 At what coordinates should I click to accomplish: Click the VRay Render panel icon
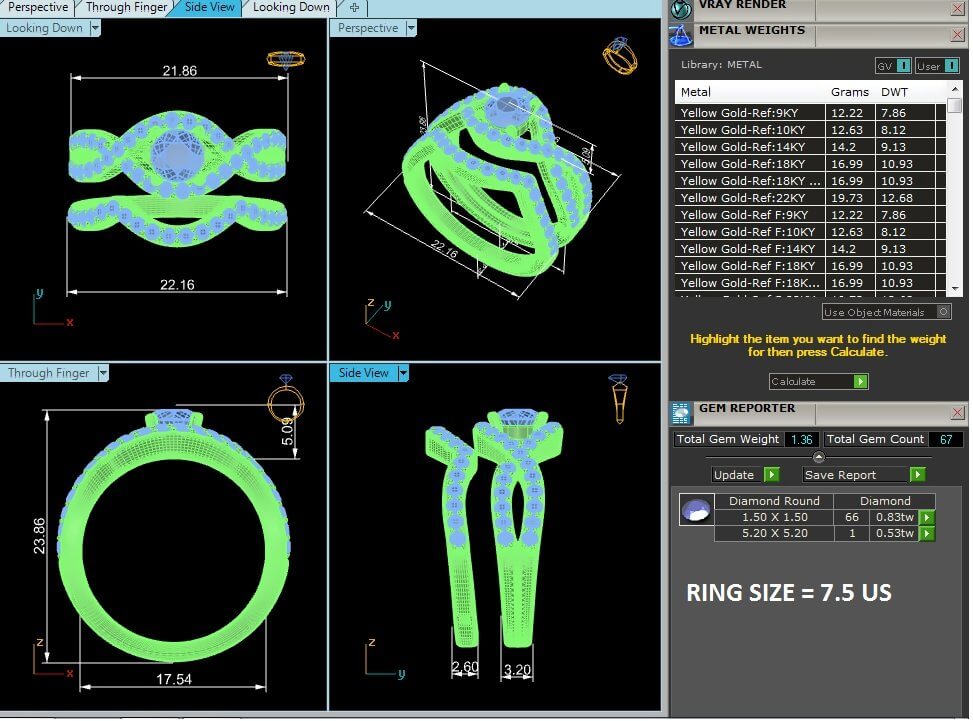681,10
